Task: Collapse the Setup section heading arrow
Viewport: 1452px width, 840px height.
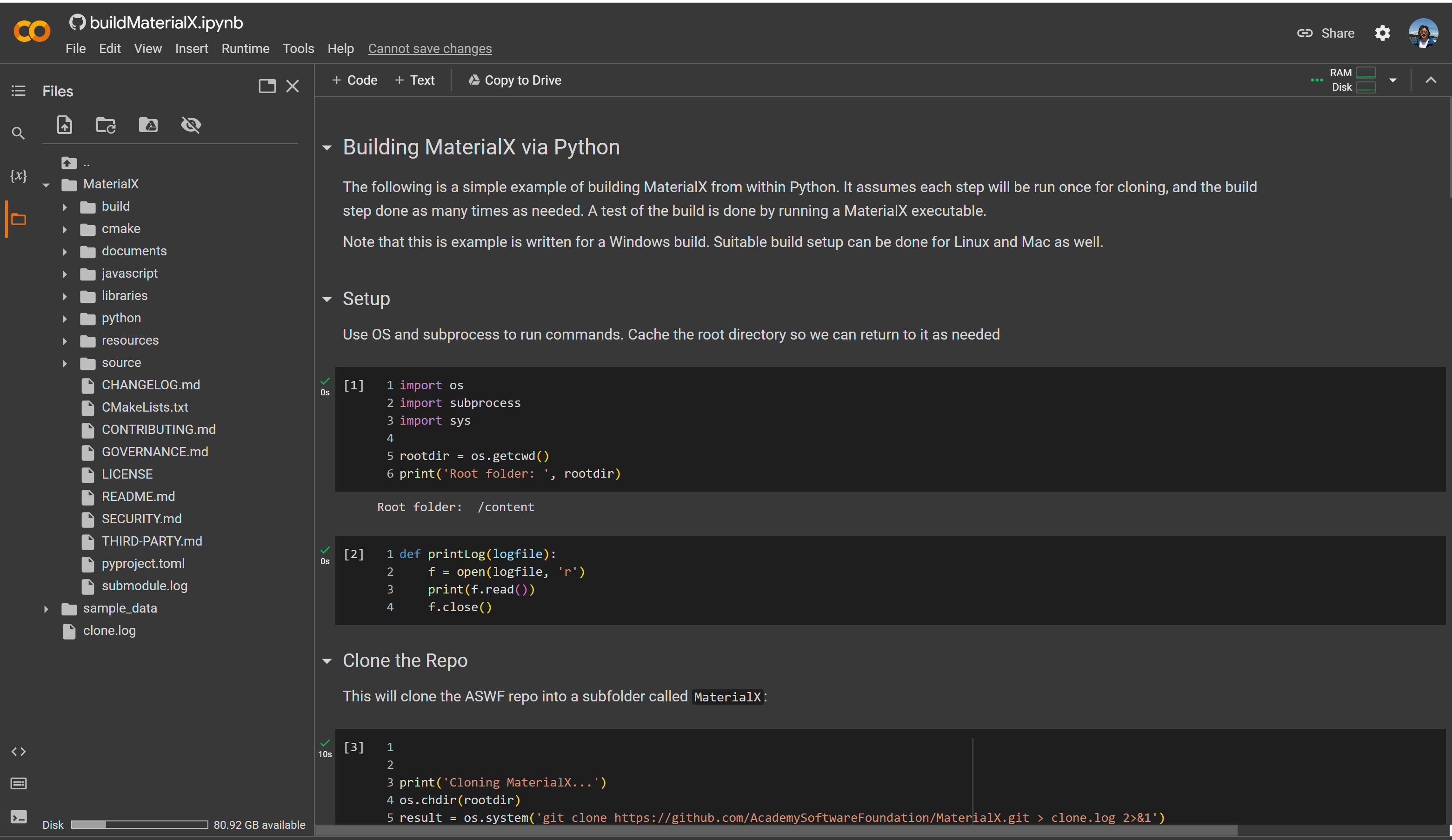Action: click(326, 299)
